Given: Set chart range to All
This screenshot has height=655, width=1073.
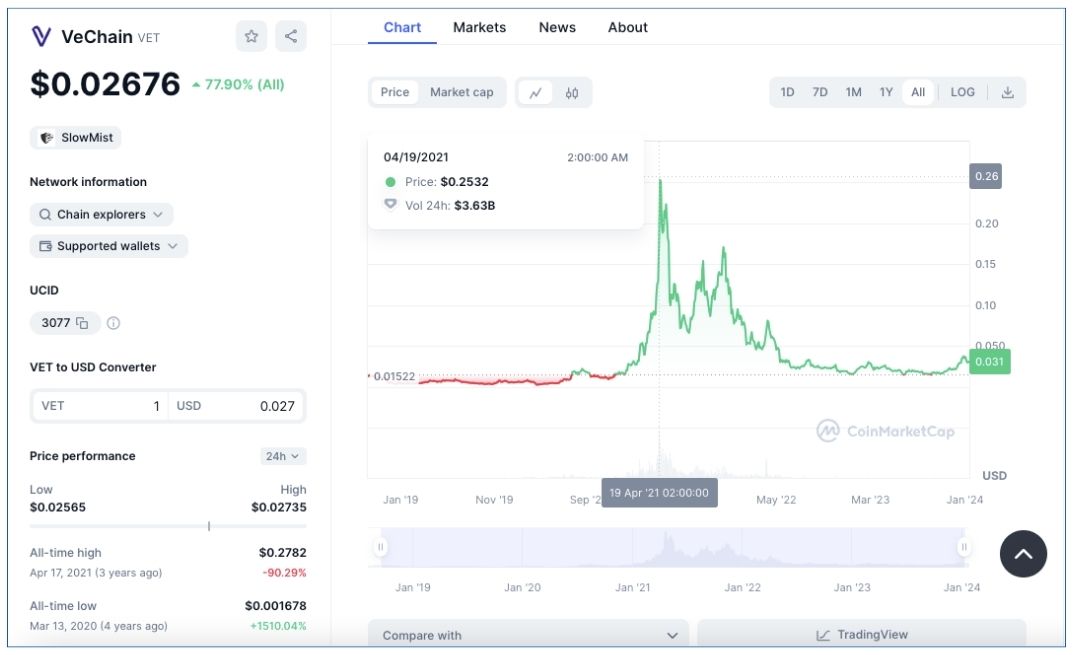Looking at the screenshot, I should [x=918, y=92].
